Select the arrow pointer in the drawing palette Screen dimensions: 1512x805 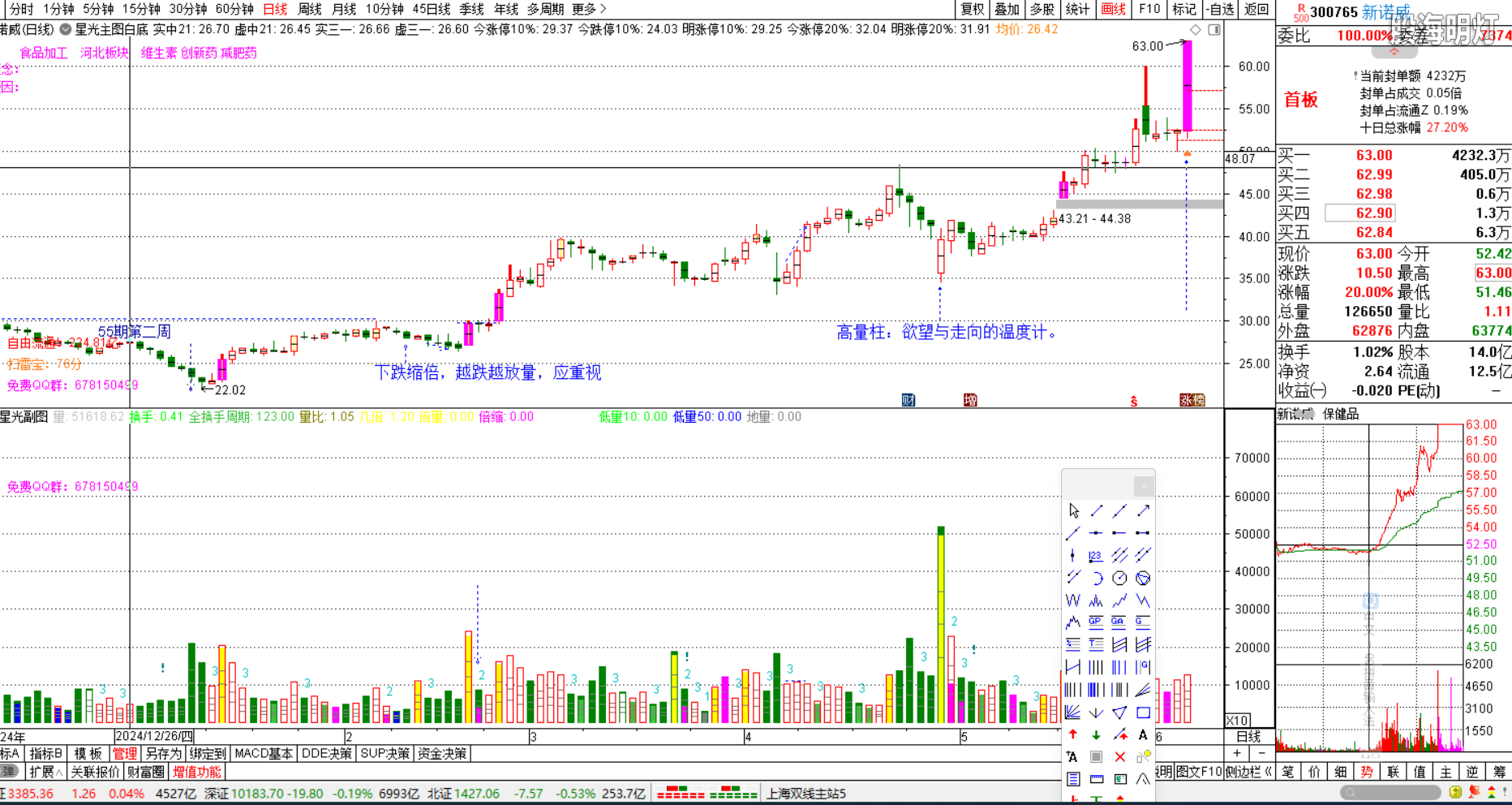coord(1074,510)
